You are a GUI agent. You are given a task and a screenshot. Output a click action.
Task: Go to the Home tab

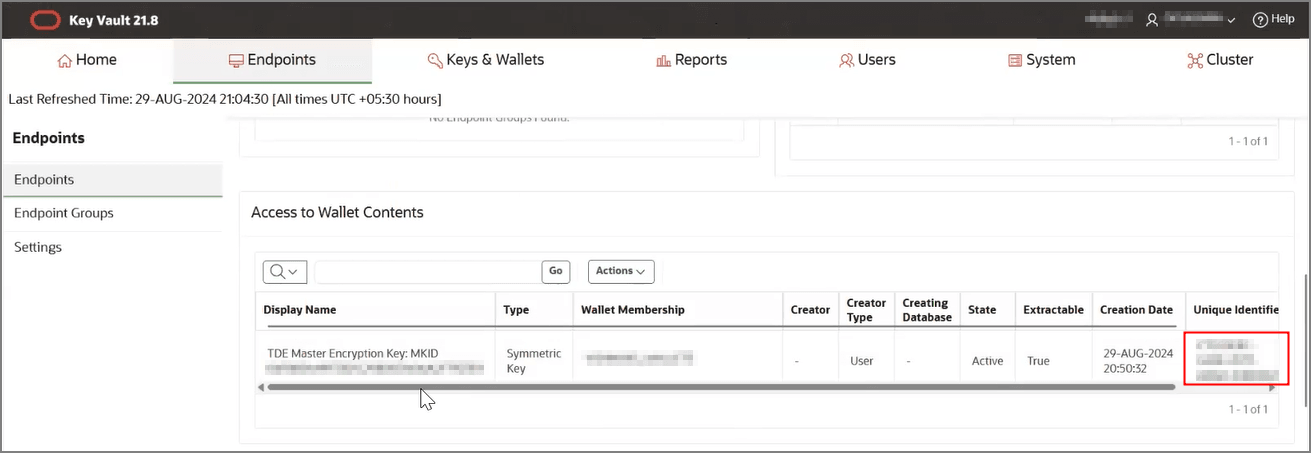tap(87, 60)
